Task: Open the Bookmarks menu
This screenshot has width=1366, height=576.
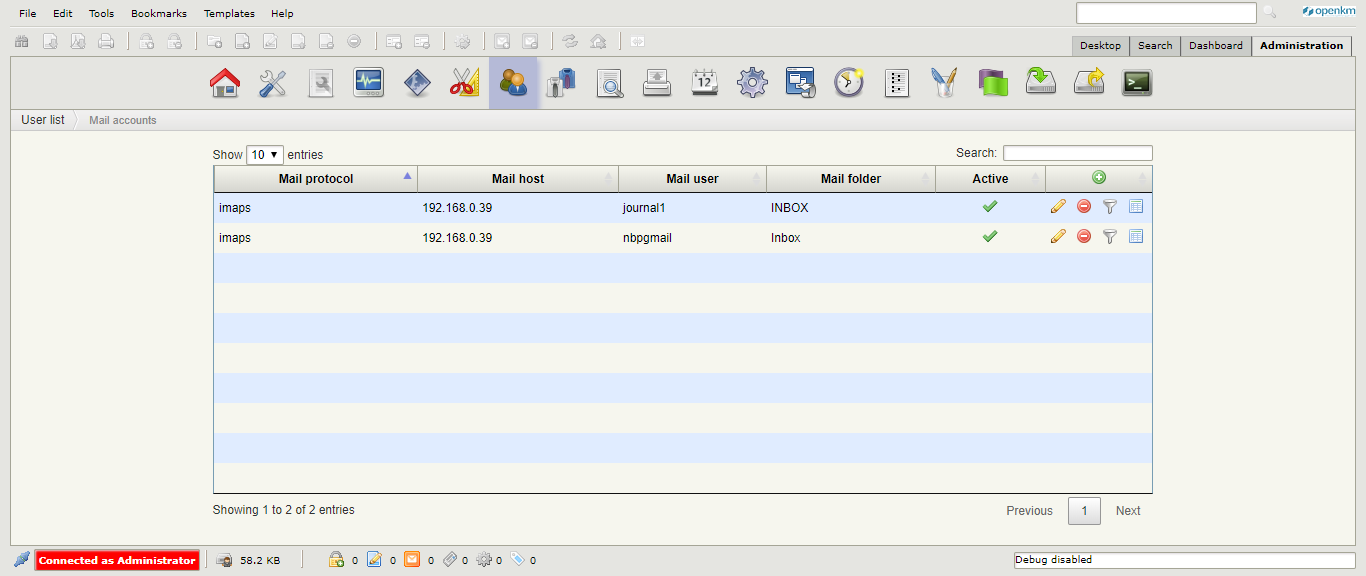Action: pyautogui.click(x=158, y=13)
